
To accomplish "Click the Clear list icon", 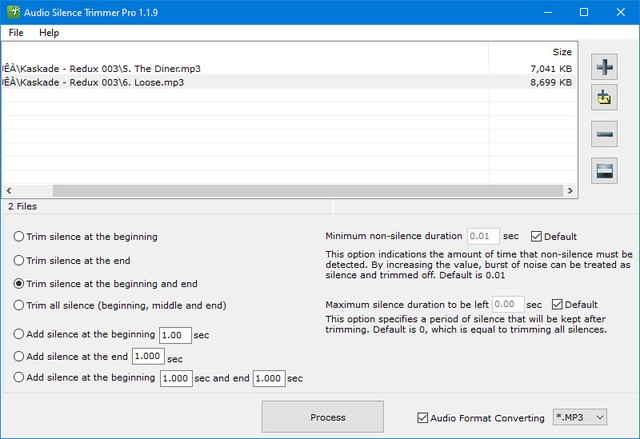I will 604,170.
